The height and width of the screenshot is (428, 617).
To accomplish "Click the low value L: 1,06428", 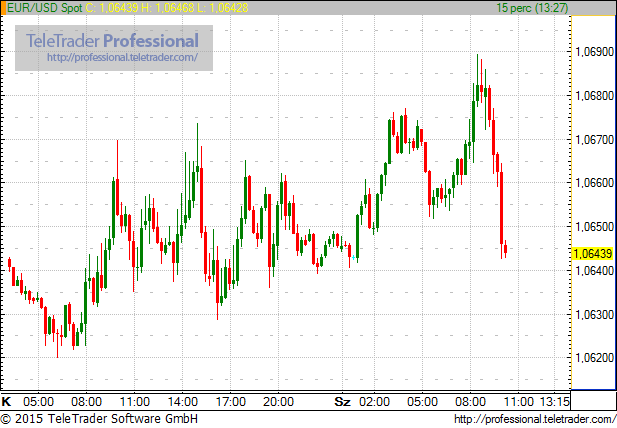I will 223,8.
